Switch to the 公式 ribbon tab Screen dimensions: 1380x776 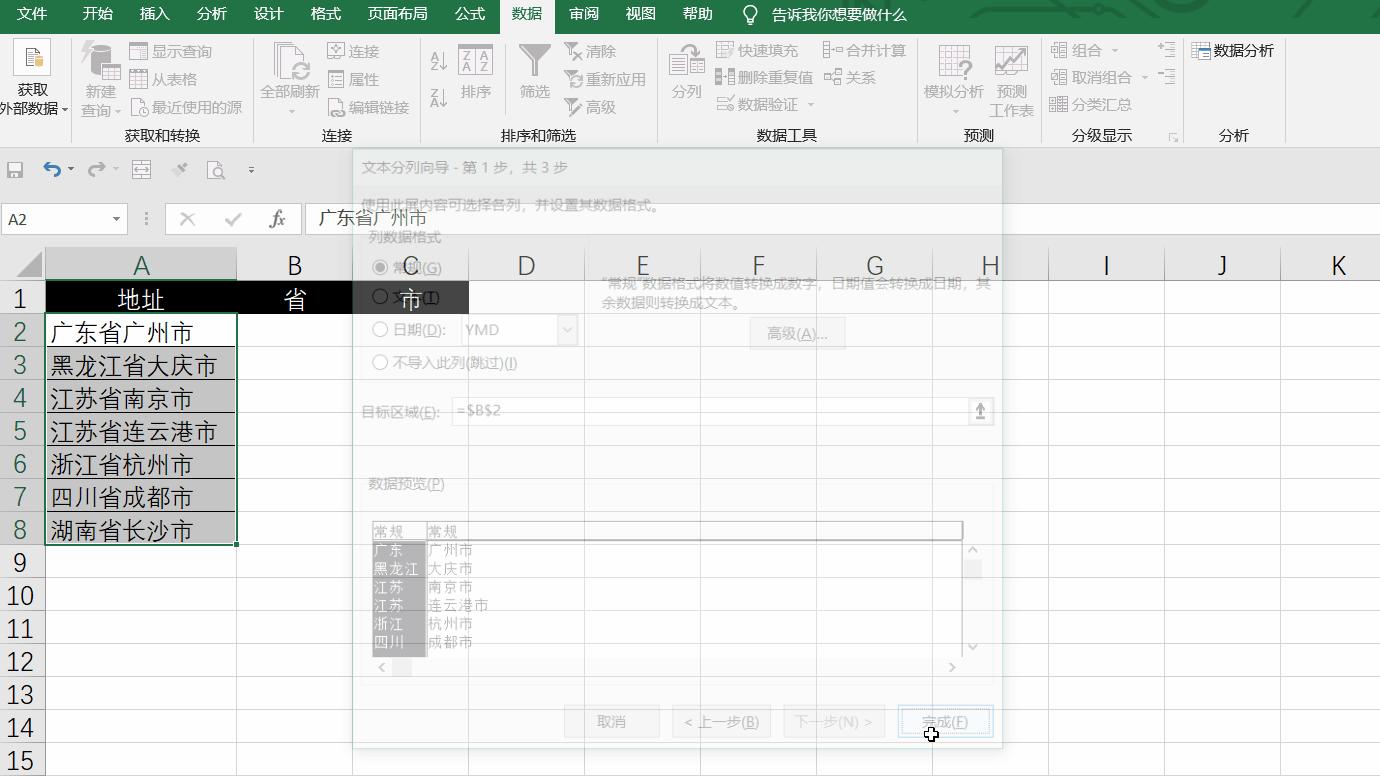470,14
